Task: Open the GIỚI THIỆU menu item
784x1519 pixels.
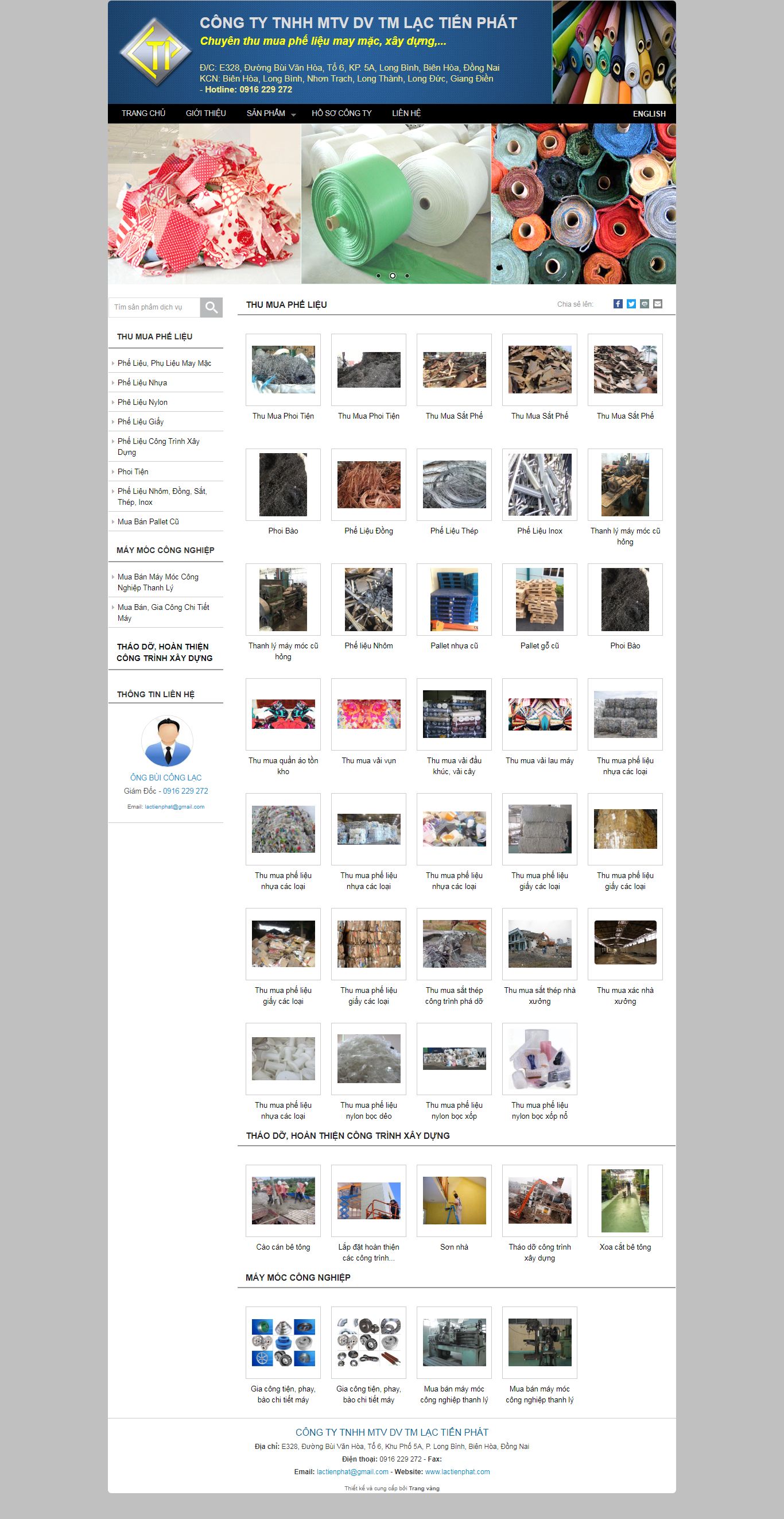Action: (x=205, y=113)
